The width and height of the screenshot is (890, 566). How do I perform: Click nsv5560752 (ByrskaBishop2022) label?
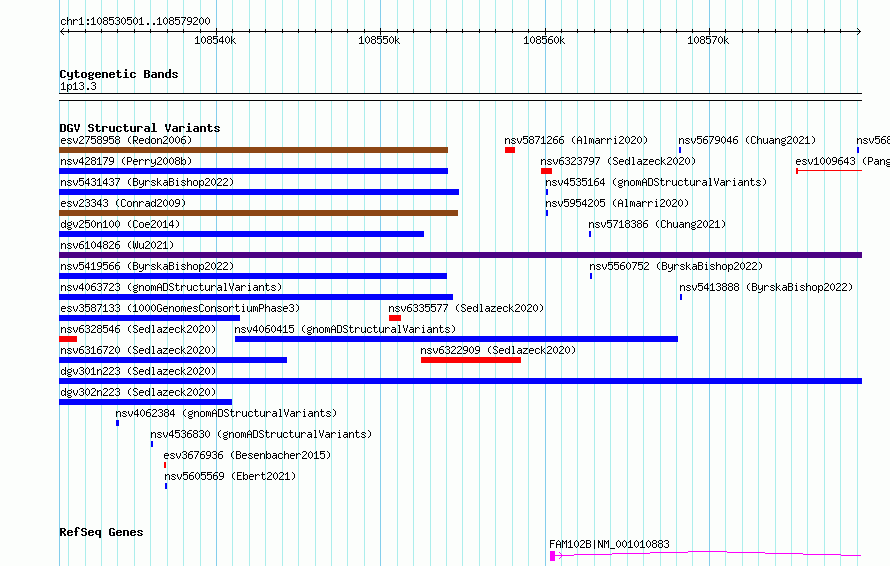(x=676, y=266)
